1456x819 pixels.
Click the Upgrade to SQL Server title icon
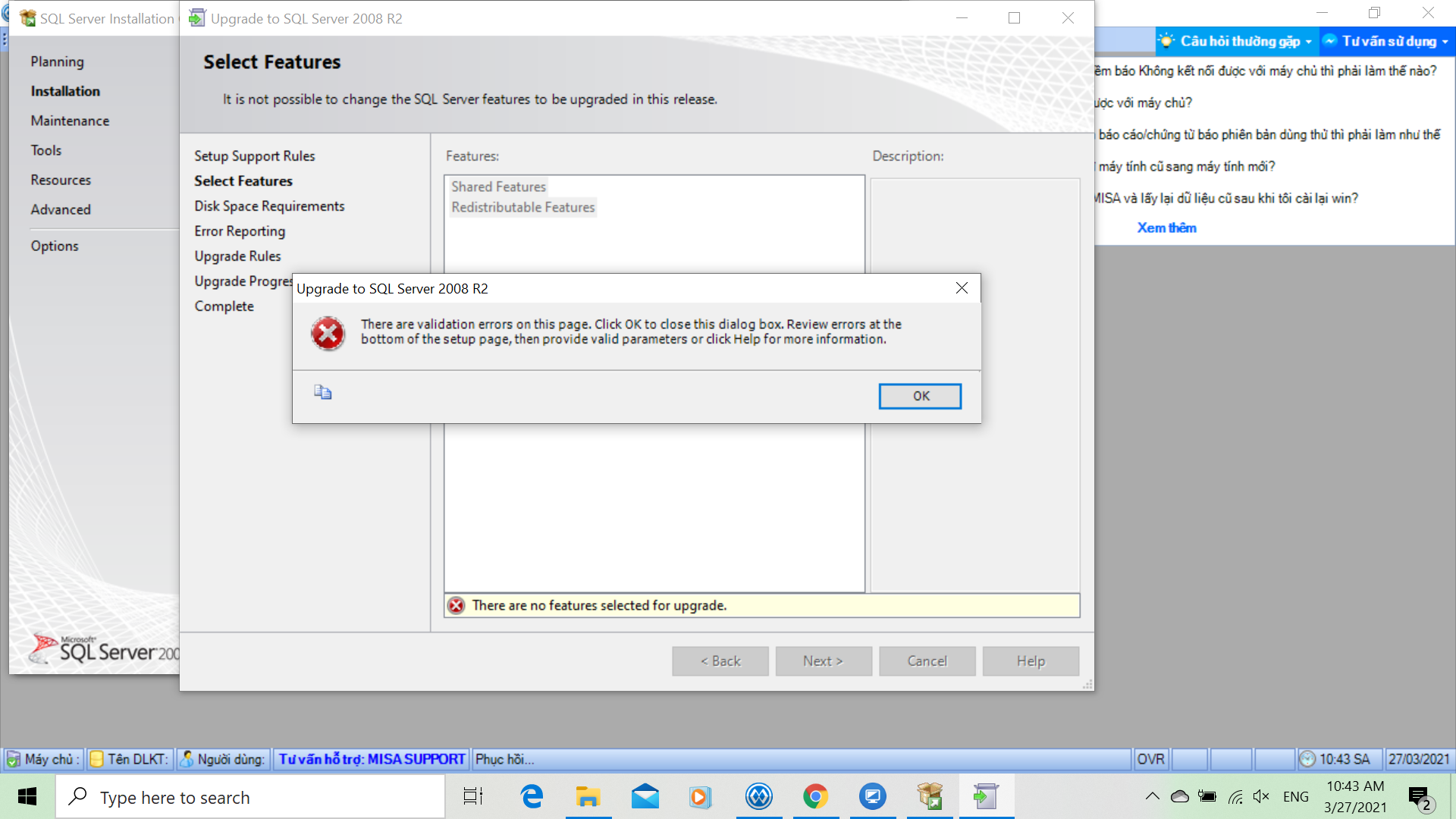pyautogui.click(x=196, y=17)
